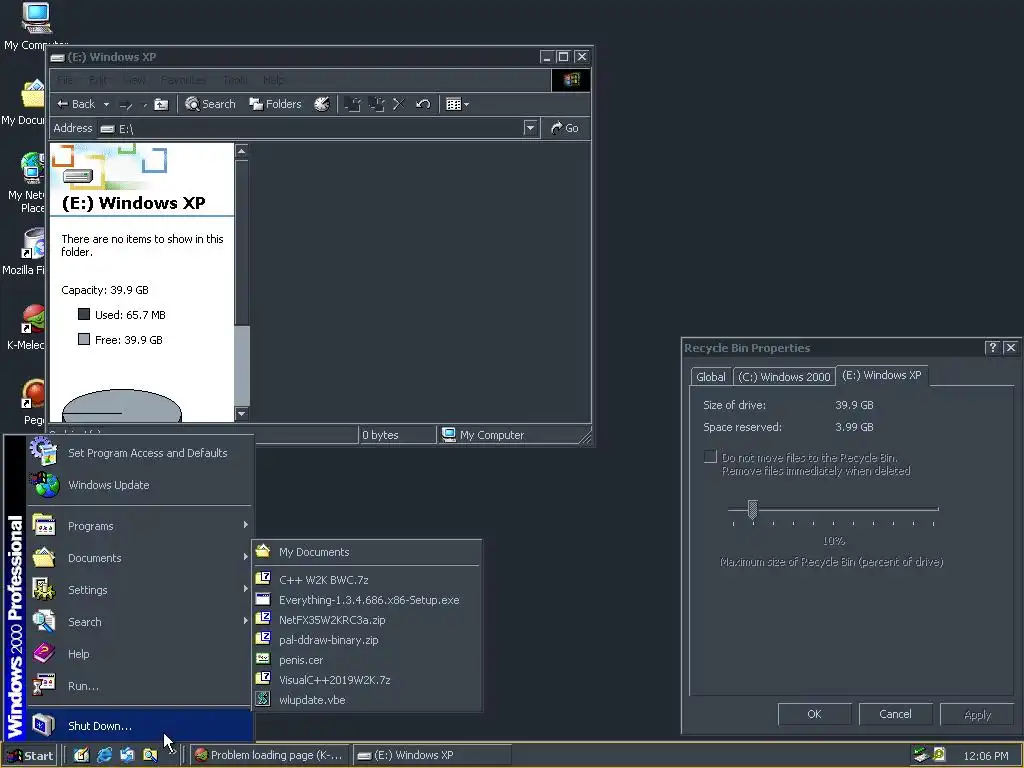Click the Copy To toolbar icon
The image size is (1024, 768).
tap(376, 104)
